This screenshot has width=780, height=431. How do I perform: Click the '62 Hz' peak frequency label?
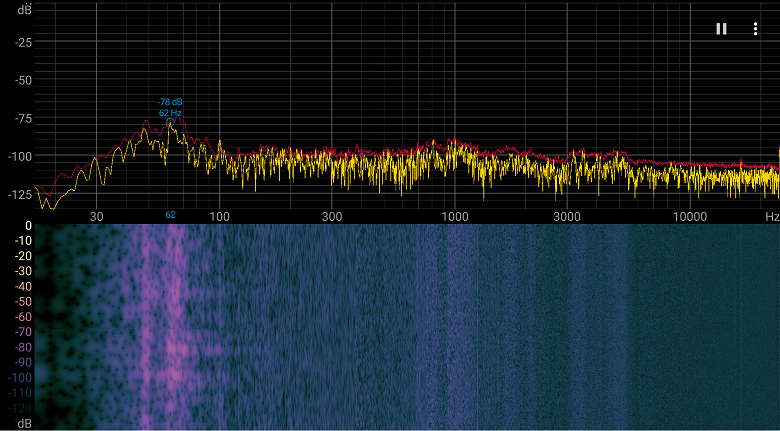(170, 113)
